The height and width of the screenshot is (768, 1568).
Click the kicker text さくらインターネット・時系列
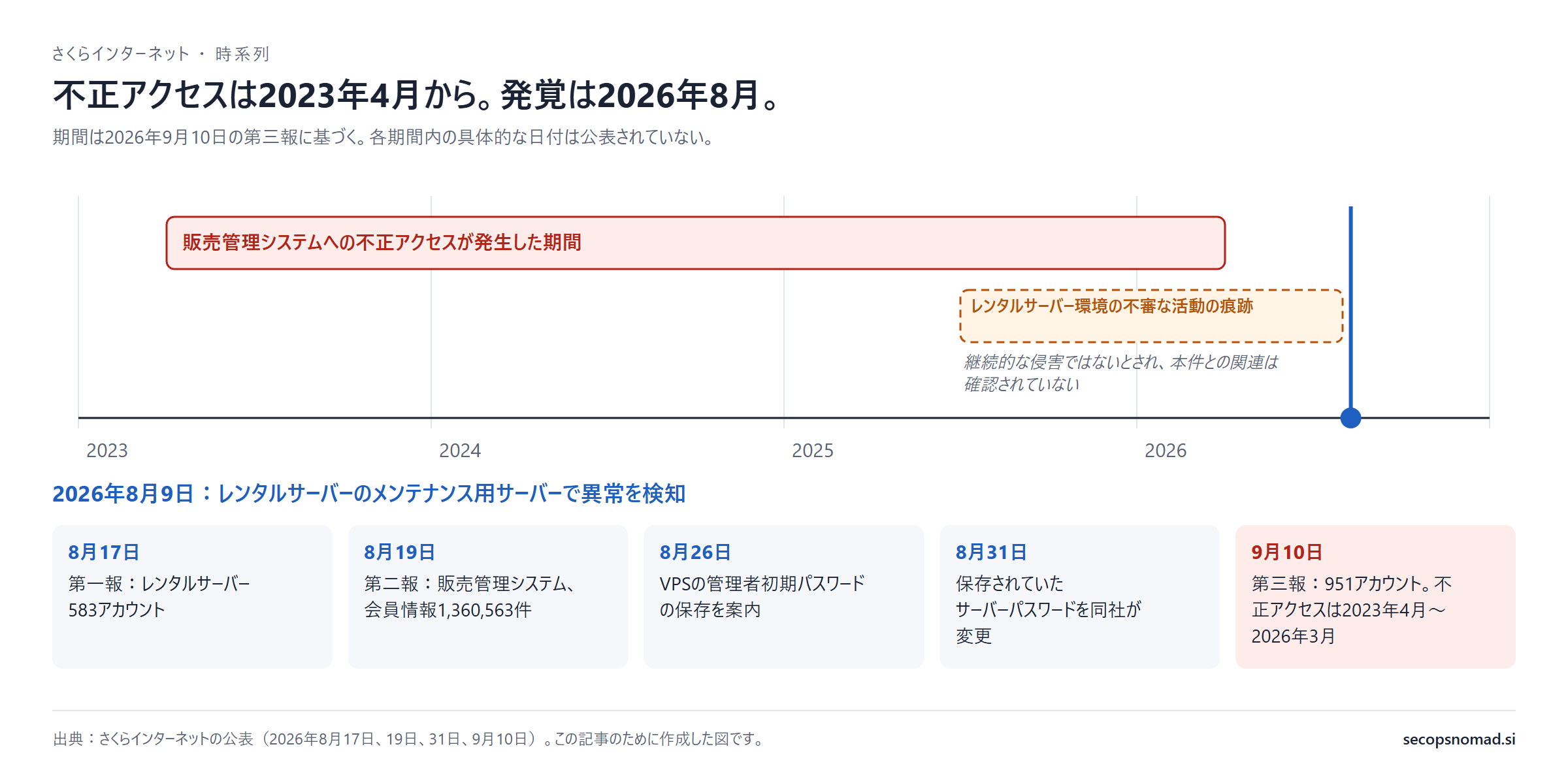coord(161,54)
